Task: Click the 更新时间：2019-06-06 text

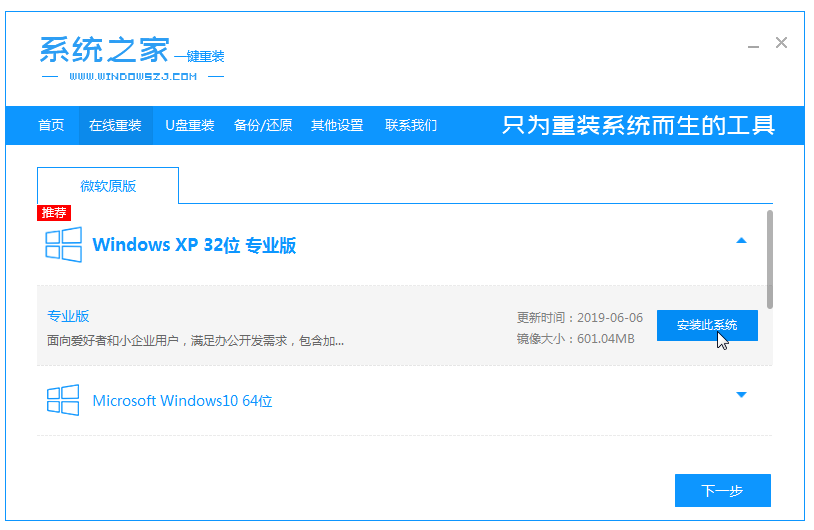Action: pos(580,318)
